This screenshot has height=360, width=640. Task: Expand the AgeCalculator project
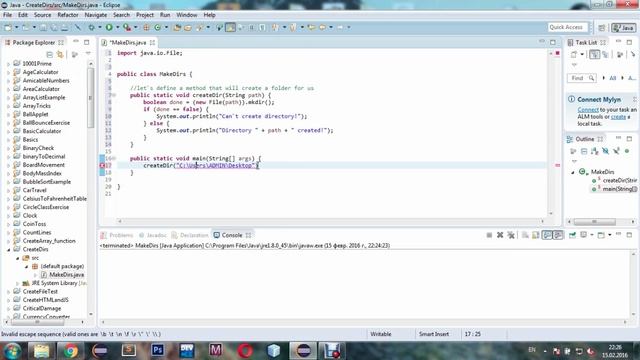click(9, 72)
